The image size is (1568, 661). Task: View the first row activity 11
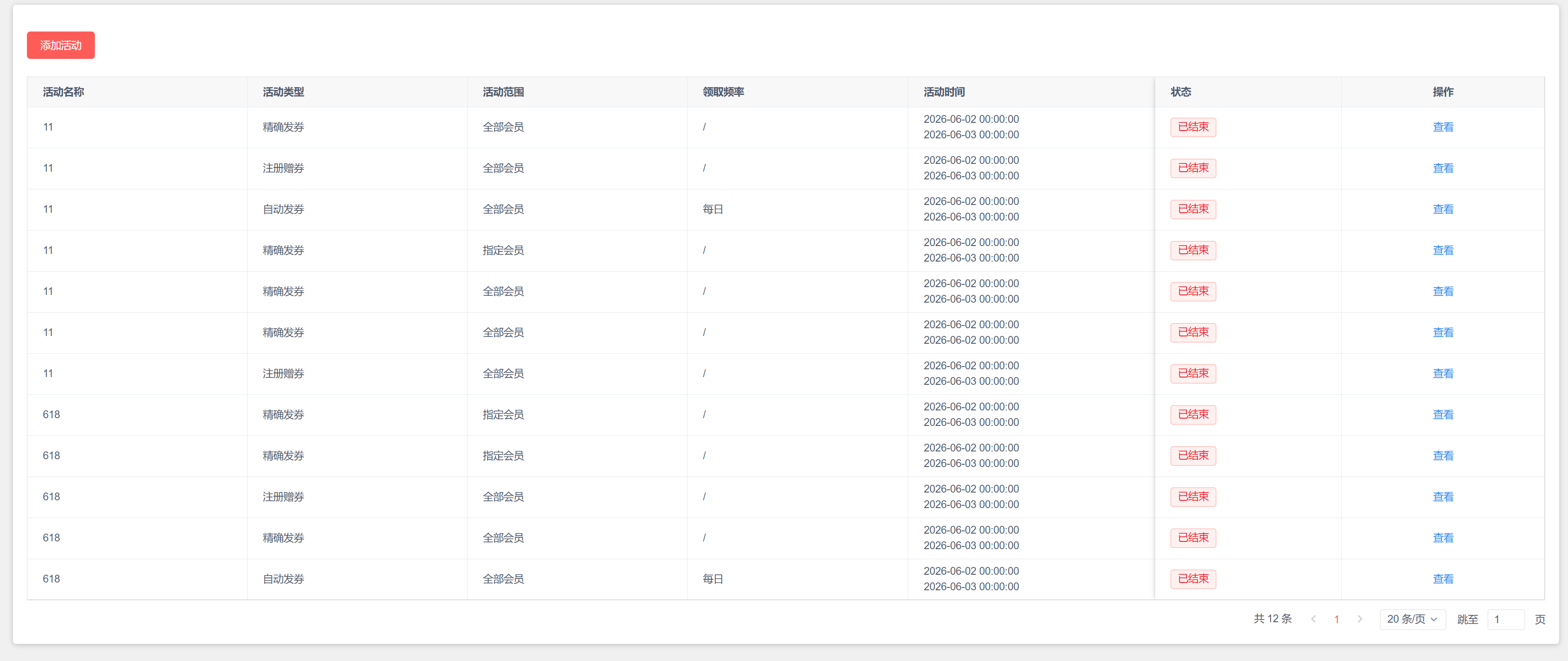[1443, 127]
